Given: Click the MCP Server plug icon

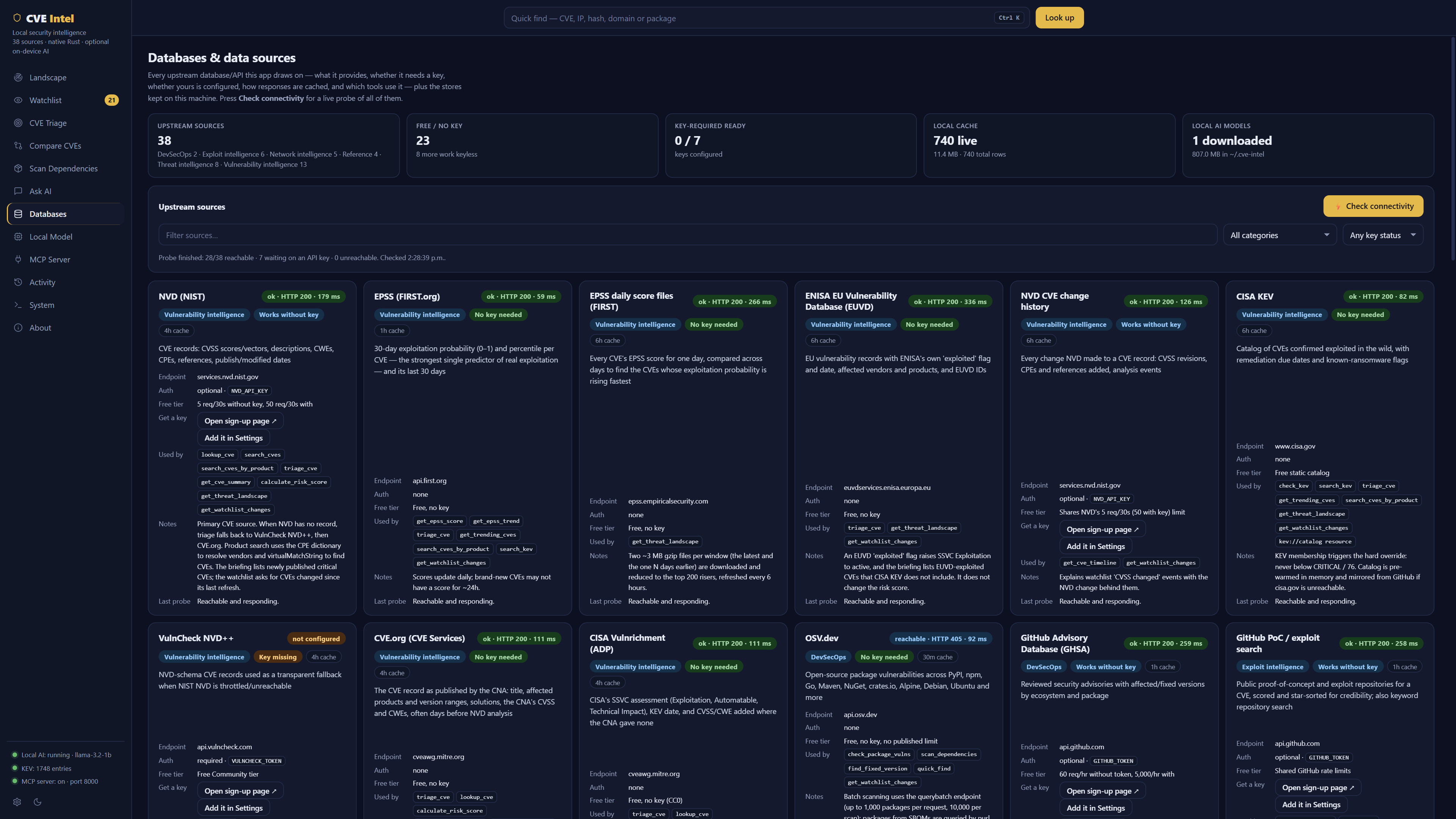Looking at the screenshot, I should [18, 259].
